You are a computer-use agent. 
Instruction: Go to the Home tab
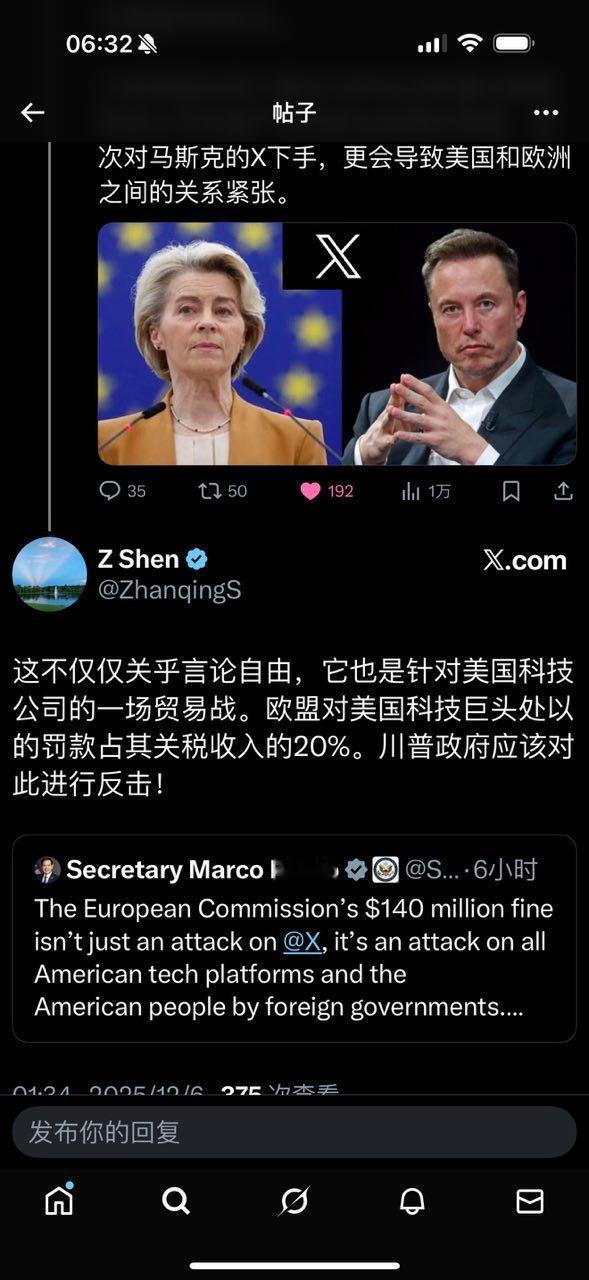pos(59,1200)
